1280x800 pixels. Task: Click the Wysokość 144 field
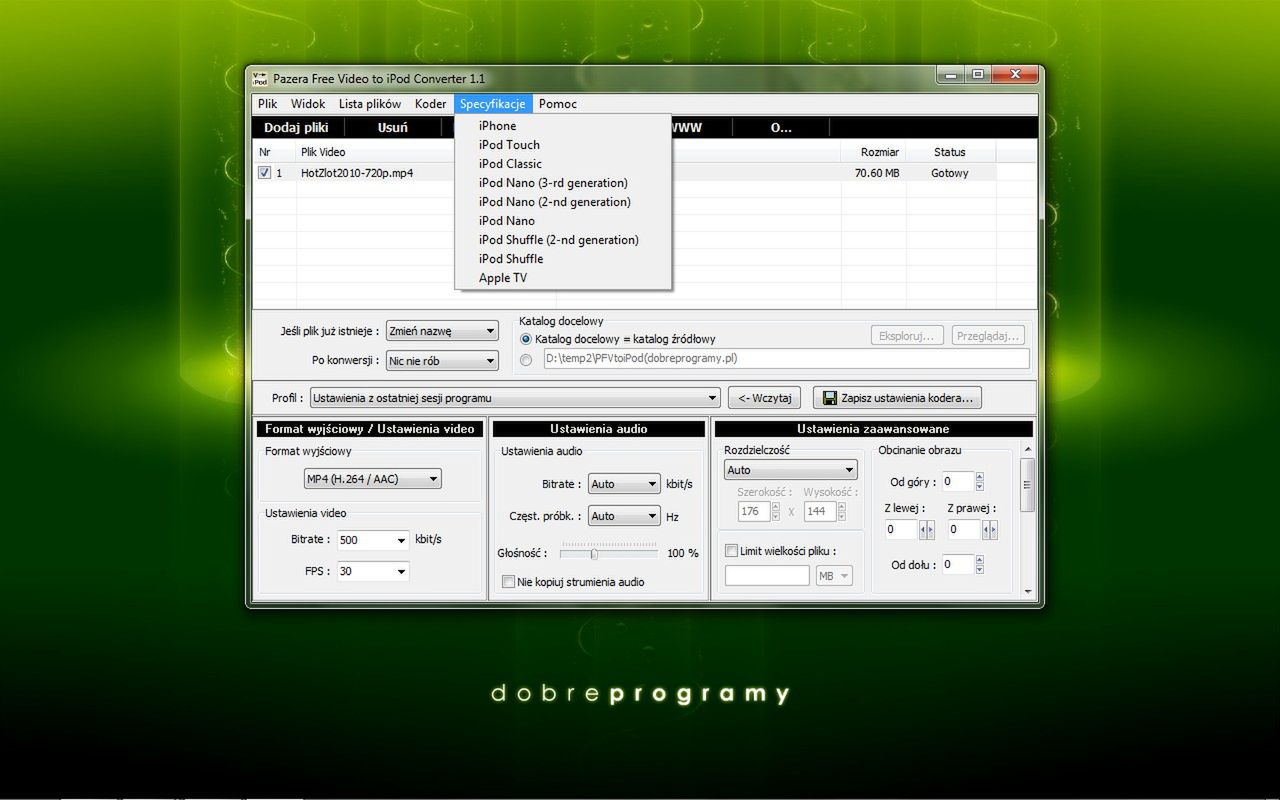[820, 511]
